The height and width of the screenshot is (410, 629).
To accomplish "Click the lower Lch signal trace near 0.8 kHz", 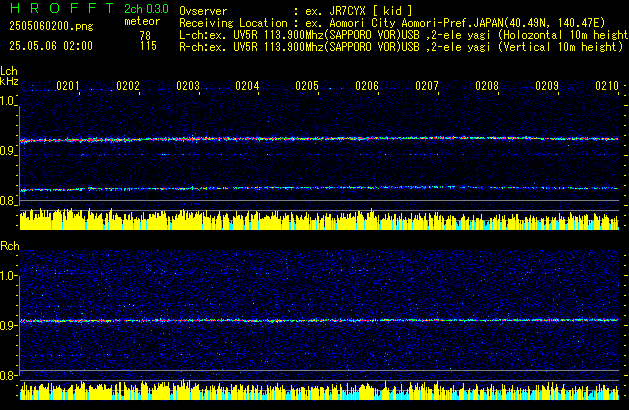I will [x=319, y=188].
